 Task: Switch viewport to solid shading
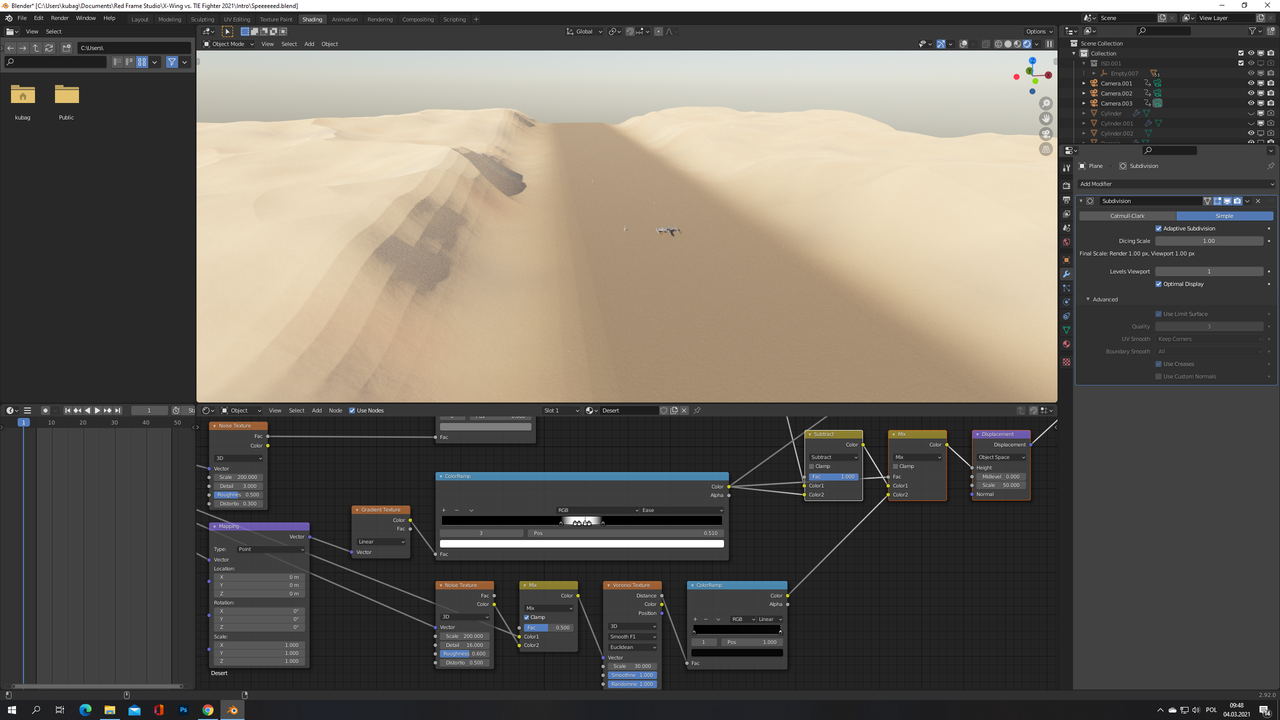1007,44
